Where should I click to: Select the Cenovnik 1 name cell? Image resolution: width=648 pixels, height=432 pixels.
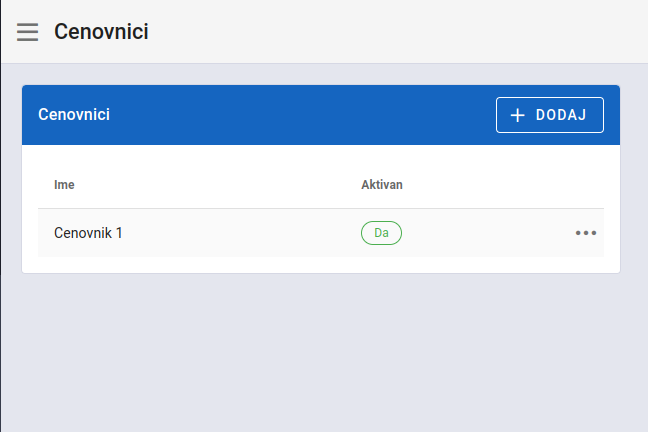88,233
